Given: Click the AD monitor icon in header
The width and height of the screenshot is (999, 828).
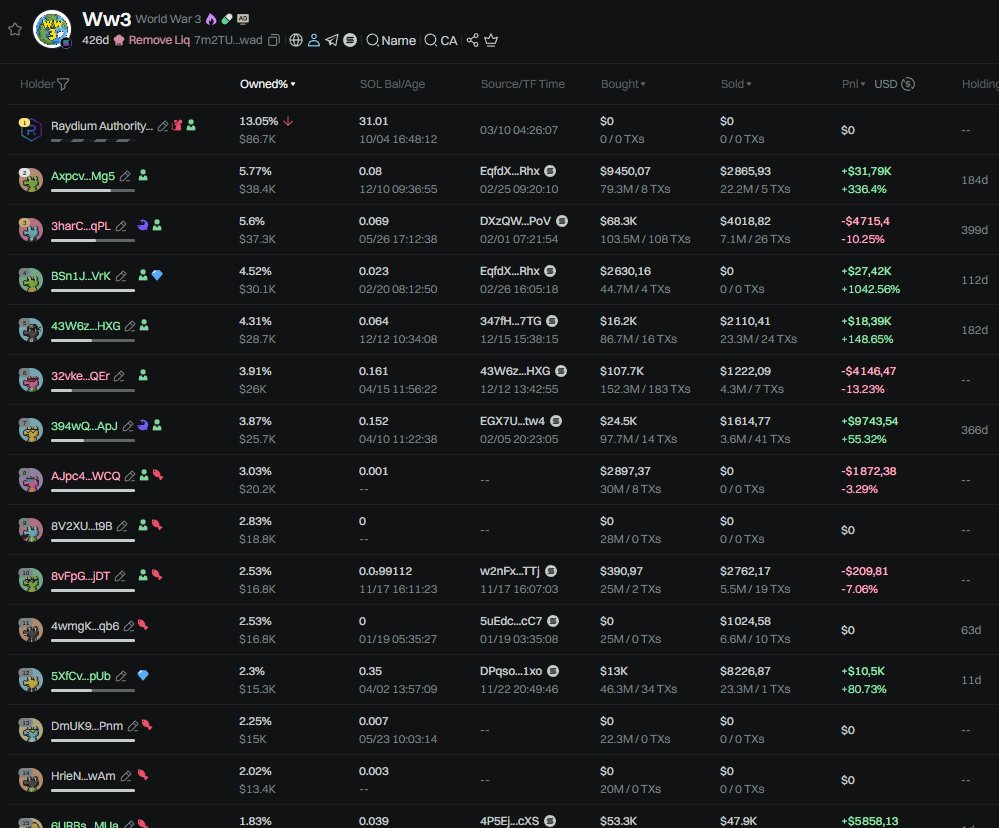Looking at the screenshot, I should 243,19.
